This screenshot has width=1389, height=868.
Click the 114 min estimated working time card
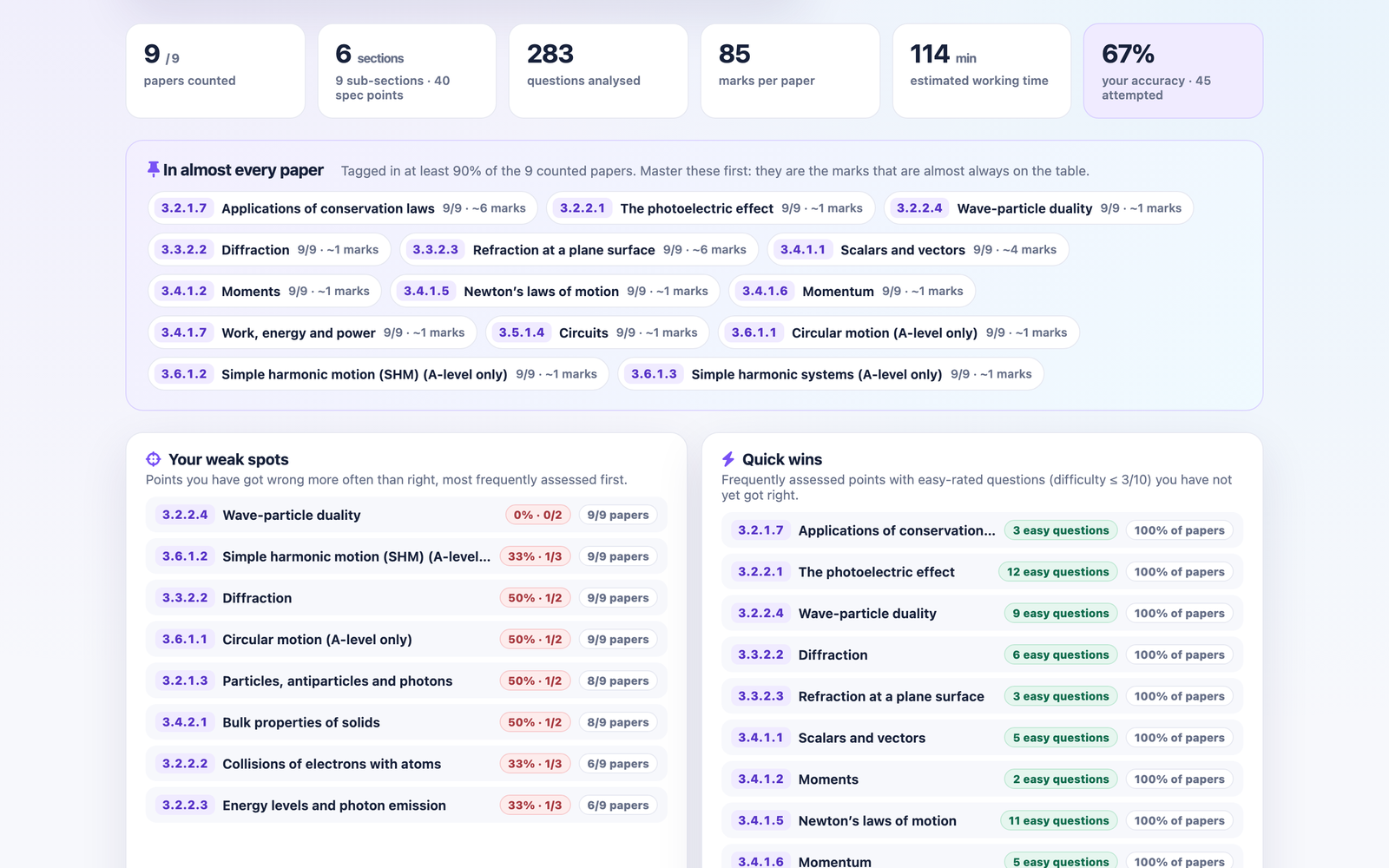(982, 70)
